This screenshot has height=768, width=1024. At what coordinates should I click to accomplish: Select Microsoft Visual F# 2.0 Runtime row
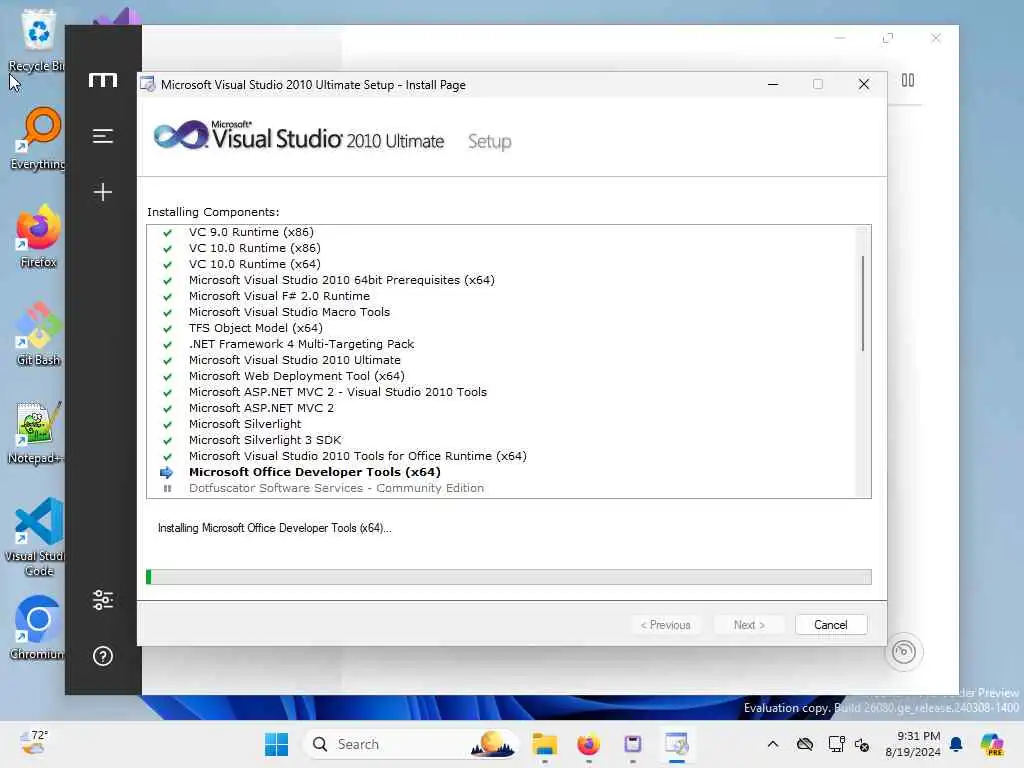click(501, 296)
